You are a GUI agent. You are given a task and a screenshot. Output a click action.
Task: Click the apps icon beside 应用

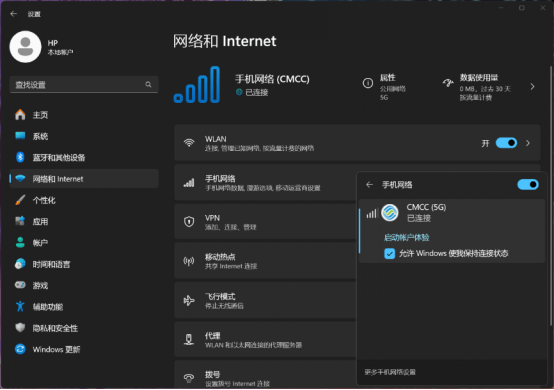pyautogui.click(x=20, y=221)
